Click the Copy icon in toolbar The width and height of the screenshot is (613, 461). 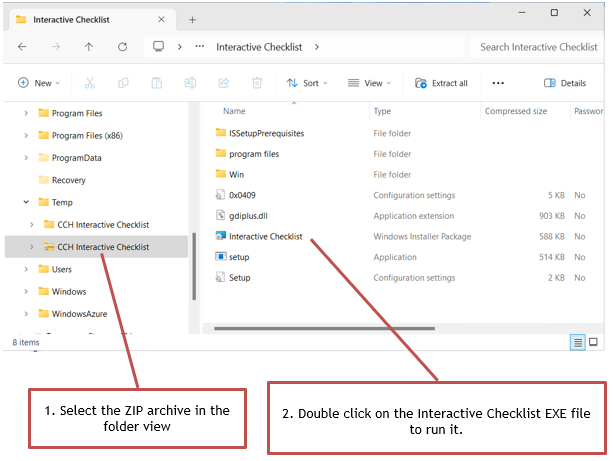(123, 83)
